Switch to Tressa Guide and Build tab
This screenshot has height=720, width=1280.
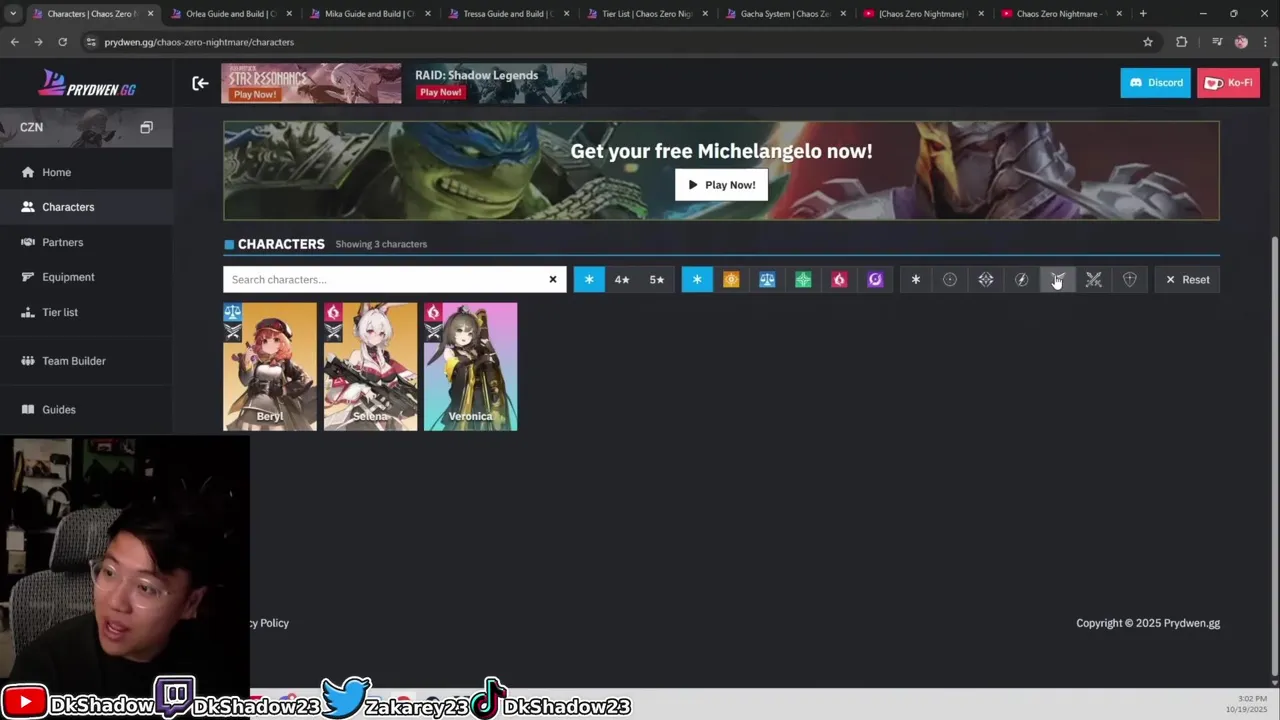pos(508,14)
